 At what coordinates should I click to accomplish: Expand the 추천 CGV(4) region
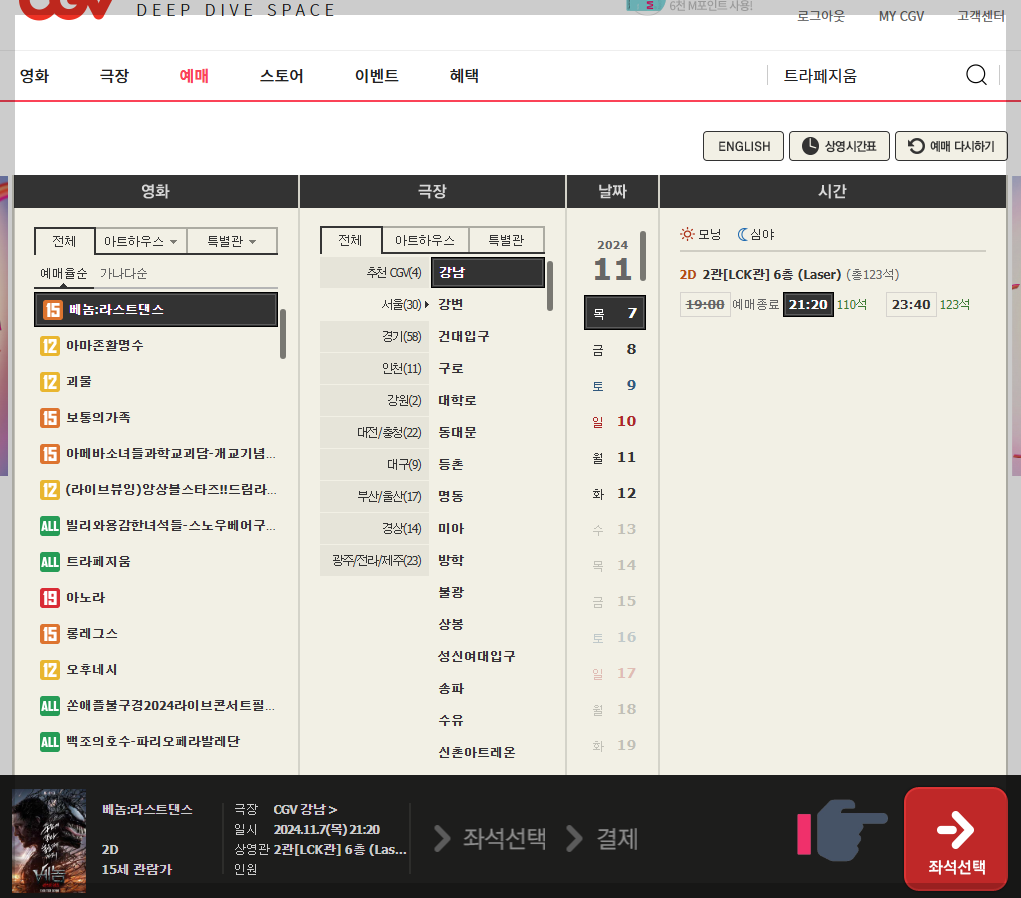pyautogui.click(x=374, y=272)
